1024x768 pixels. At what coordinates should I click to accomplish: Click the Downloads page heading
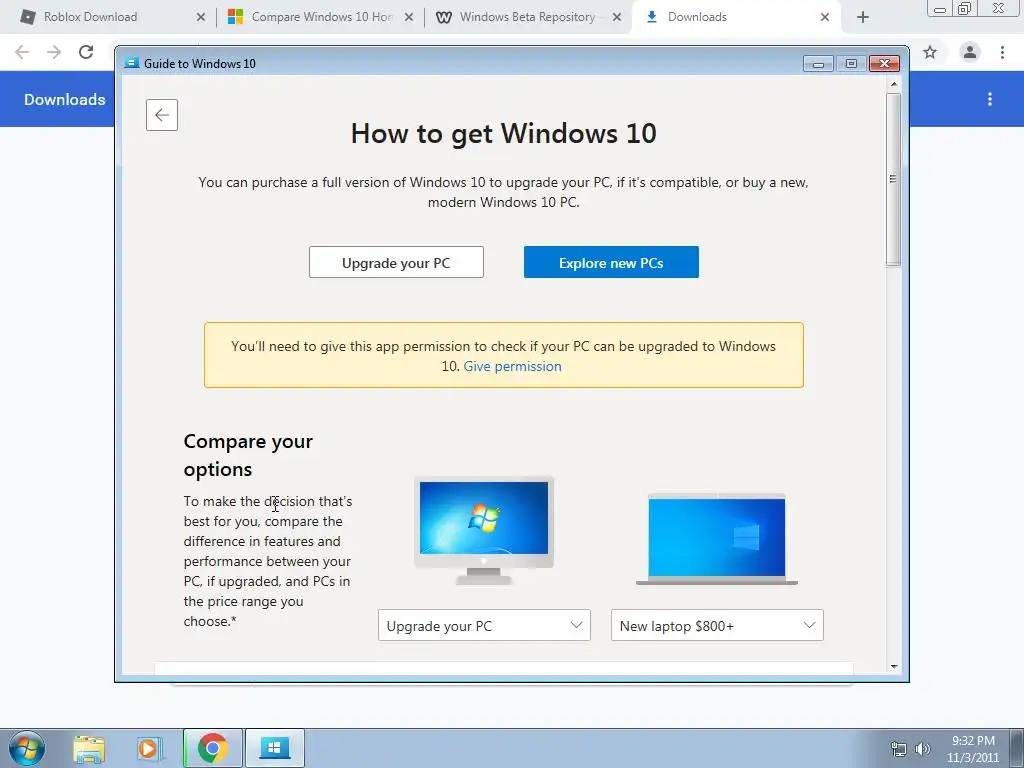click(x=65, y=99)
